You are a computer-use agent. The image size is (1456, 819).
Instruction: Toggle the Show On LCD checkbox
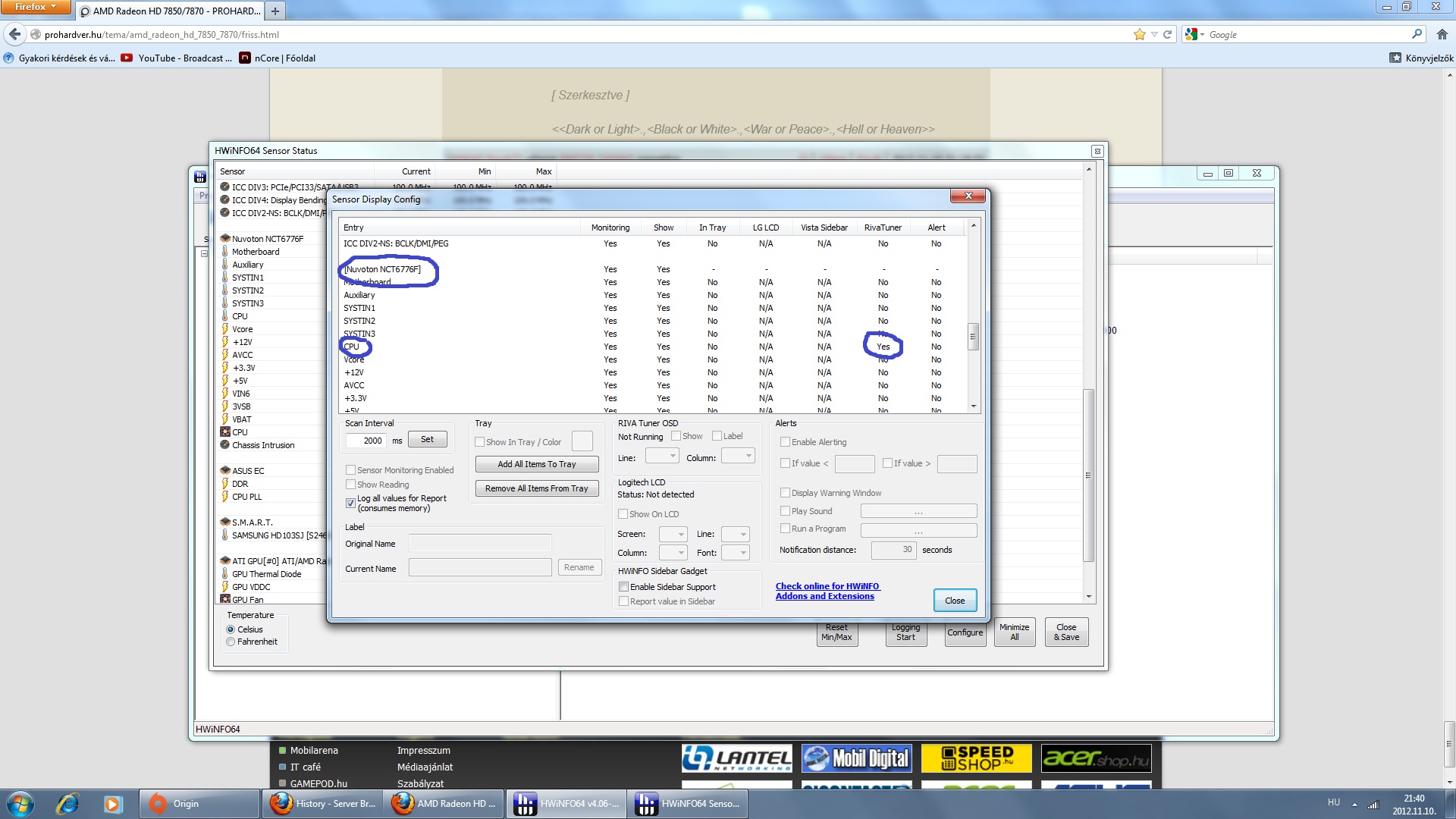[x=623, y=514]
